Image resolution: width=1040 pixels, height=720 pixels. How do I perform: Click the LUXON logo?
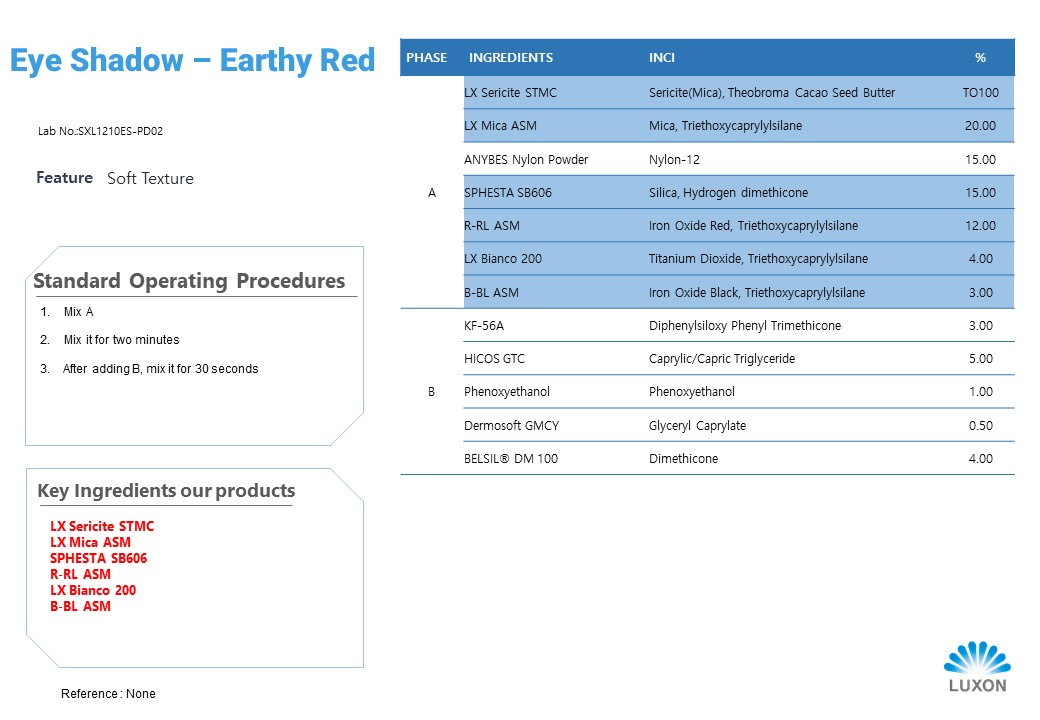[978, 667]
